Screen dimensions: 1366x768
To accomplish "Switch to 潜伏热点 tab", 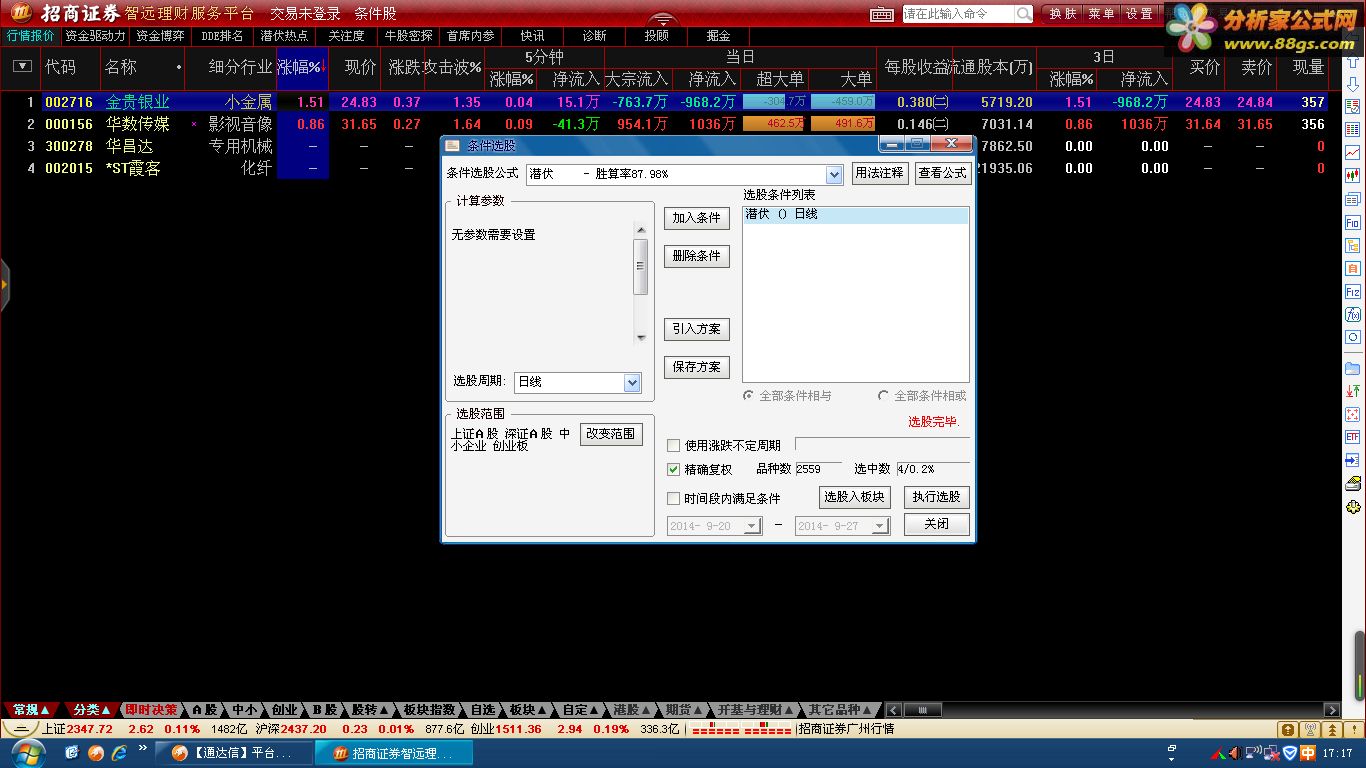I will [x=284, y=36].
